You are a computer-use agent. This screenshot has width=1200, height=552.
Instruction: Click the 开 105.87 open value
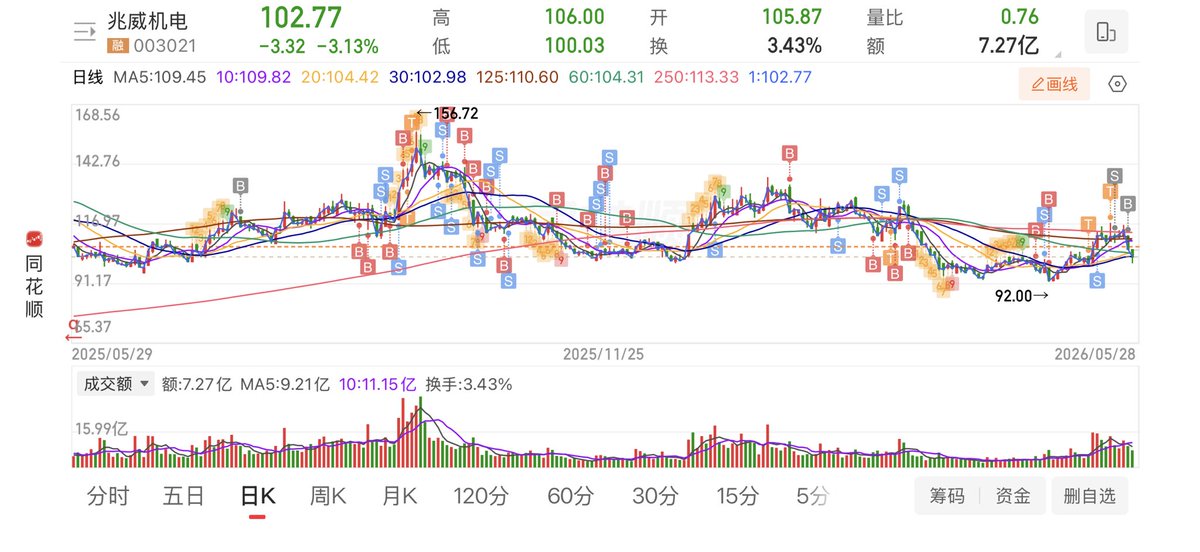(x=790, y=17)
